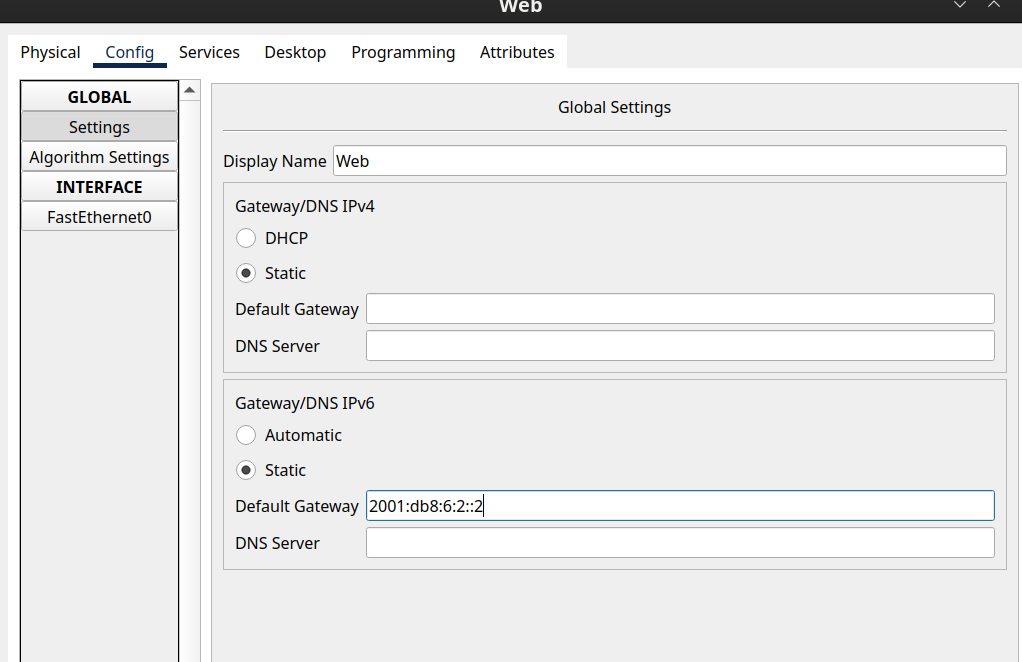Select the FastEthernet0 interface

99,216
